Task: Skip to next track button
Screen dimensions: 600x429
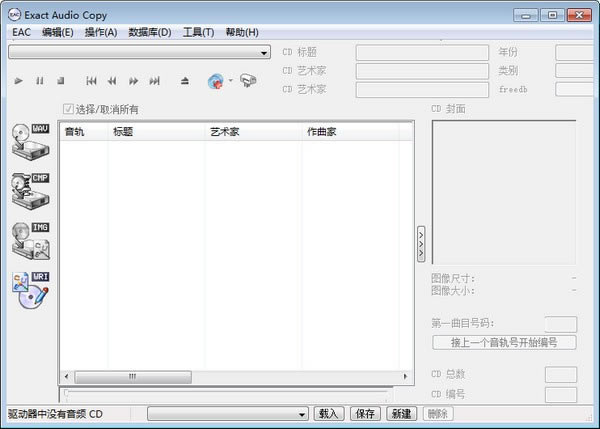Action: pyautogui.click(x=155, y=81)
